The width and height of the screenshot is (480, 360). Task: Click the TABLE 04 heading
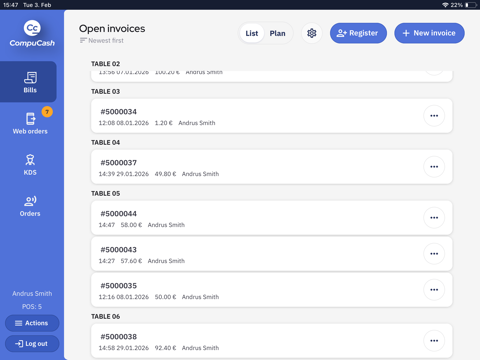(x=105, y=142)
